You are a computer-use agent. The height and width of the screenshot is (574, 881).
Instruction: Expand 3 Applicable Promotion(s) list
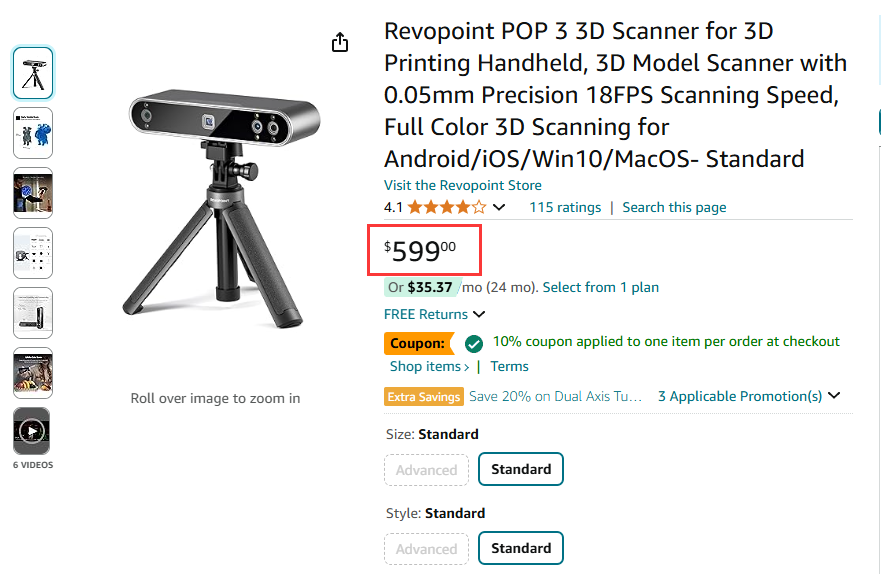coord(748,396)
